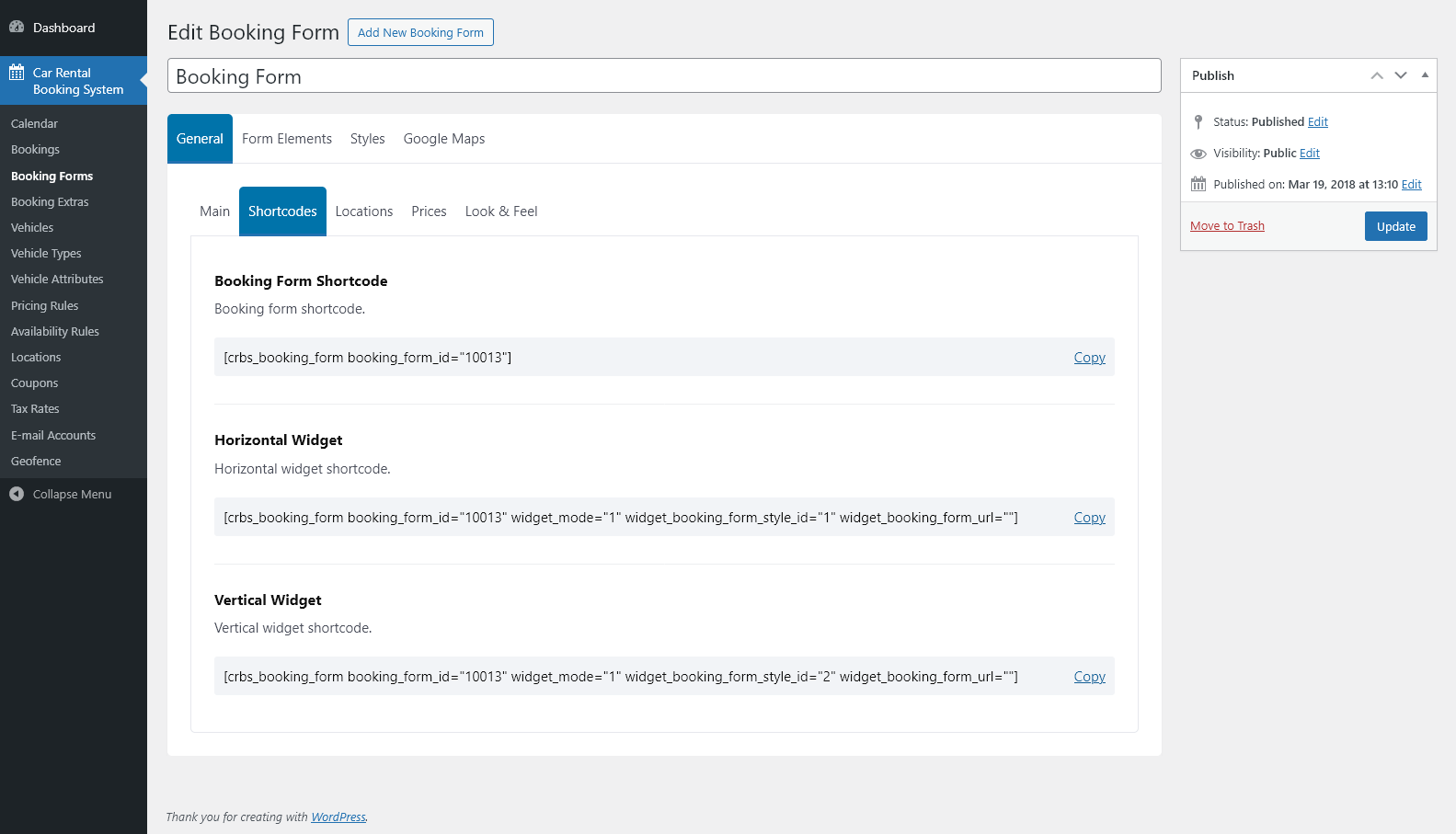This screenshot has width=1456, height=834.
Task: Click the Car Rental calendar icon
Action: tap(17, 73)
